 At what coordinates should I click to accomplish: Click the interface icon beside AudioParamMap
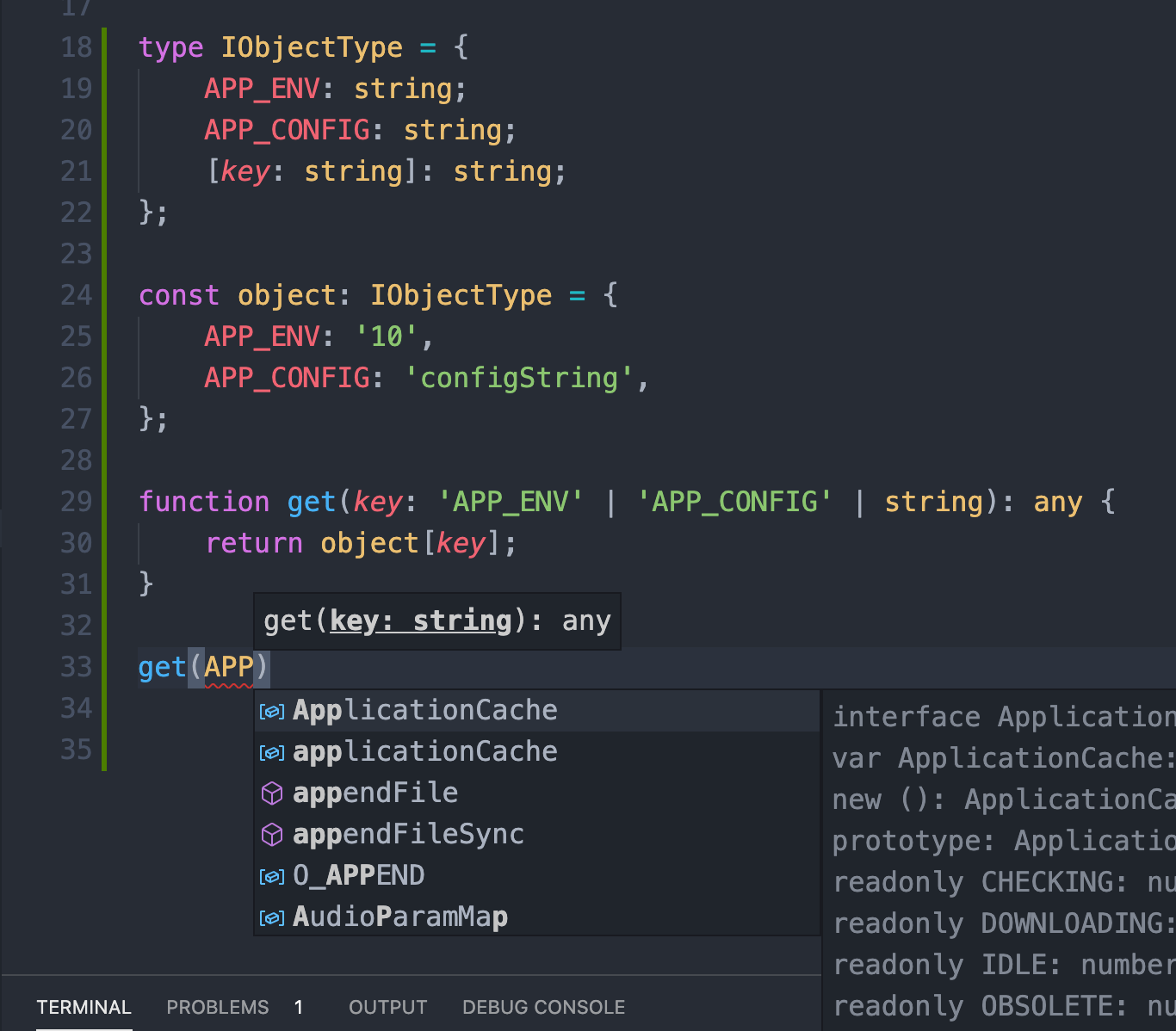click(271, 917)
